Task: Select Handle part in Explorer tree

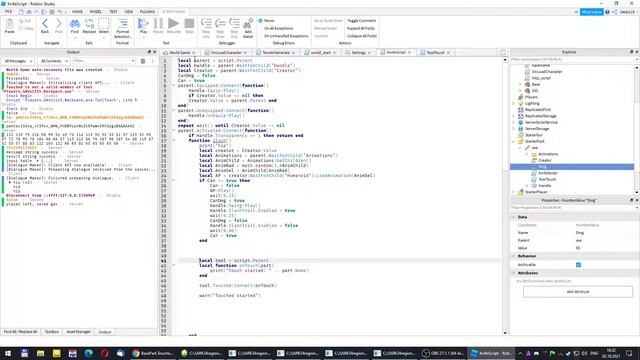Action: [x=544, y=186]
